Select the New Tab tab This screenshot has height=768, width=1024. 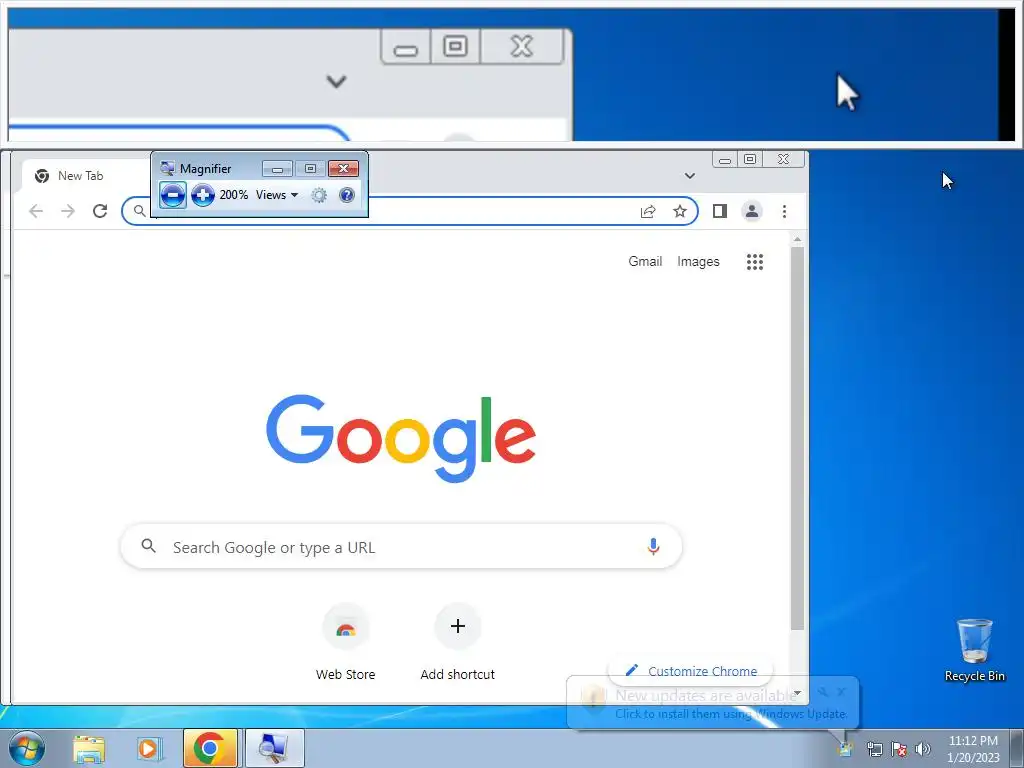[x=82, y=176]
